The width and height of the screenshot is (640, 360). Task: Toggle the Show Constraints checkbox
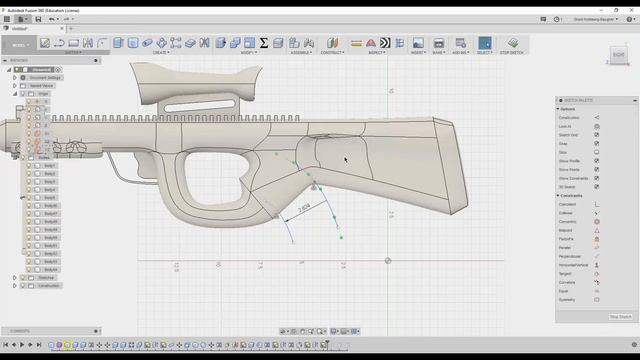pyautogui.click(x=596, y=178)
